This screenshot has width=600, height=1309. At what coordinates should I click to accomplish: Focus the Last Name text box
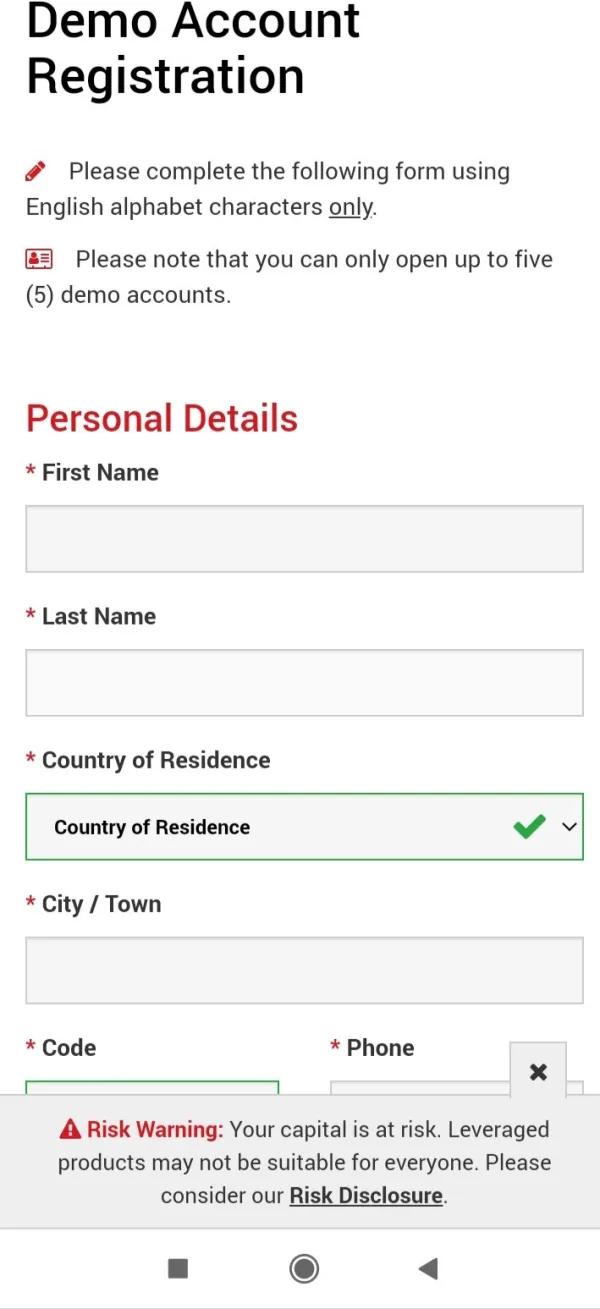[304, 683]
